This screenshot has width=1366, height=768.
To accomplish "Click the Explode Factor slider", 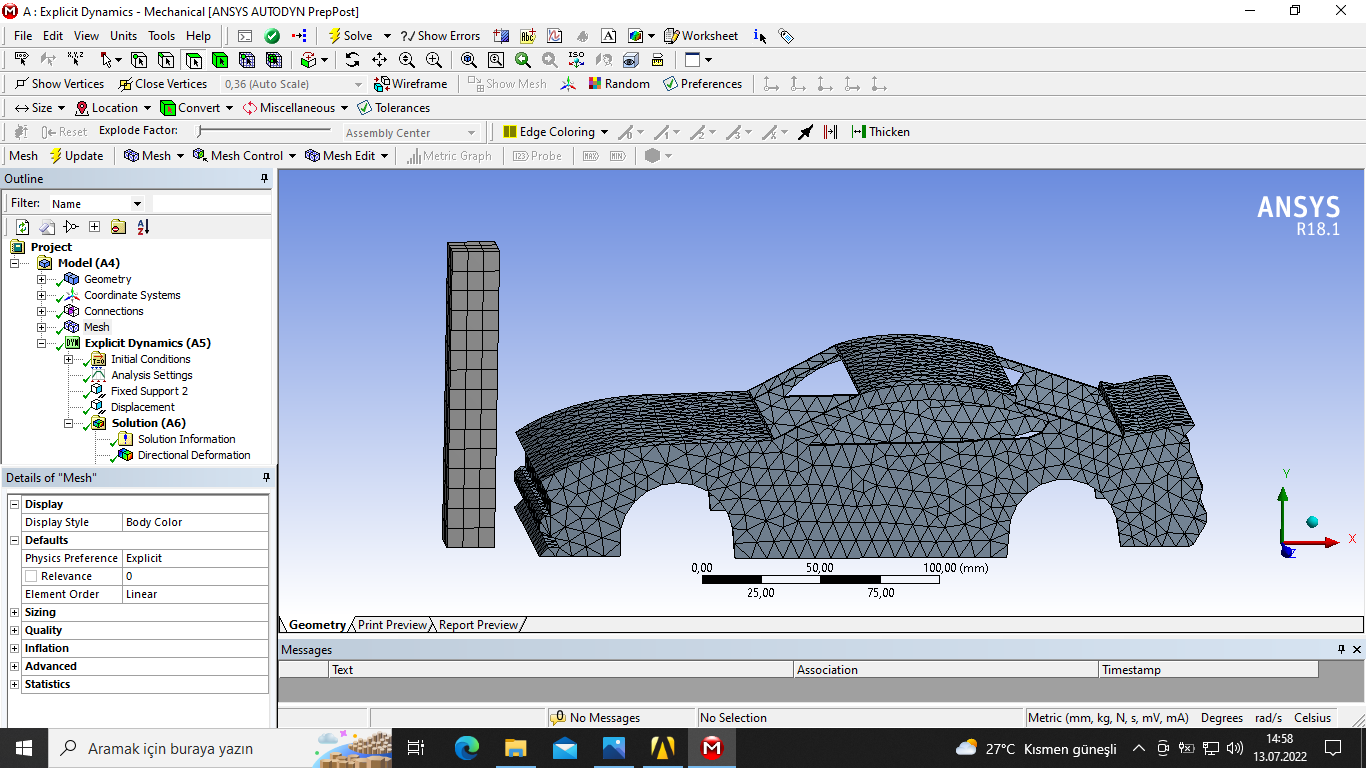I will point(264,131).
